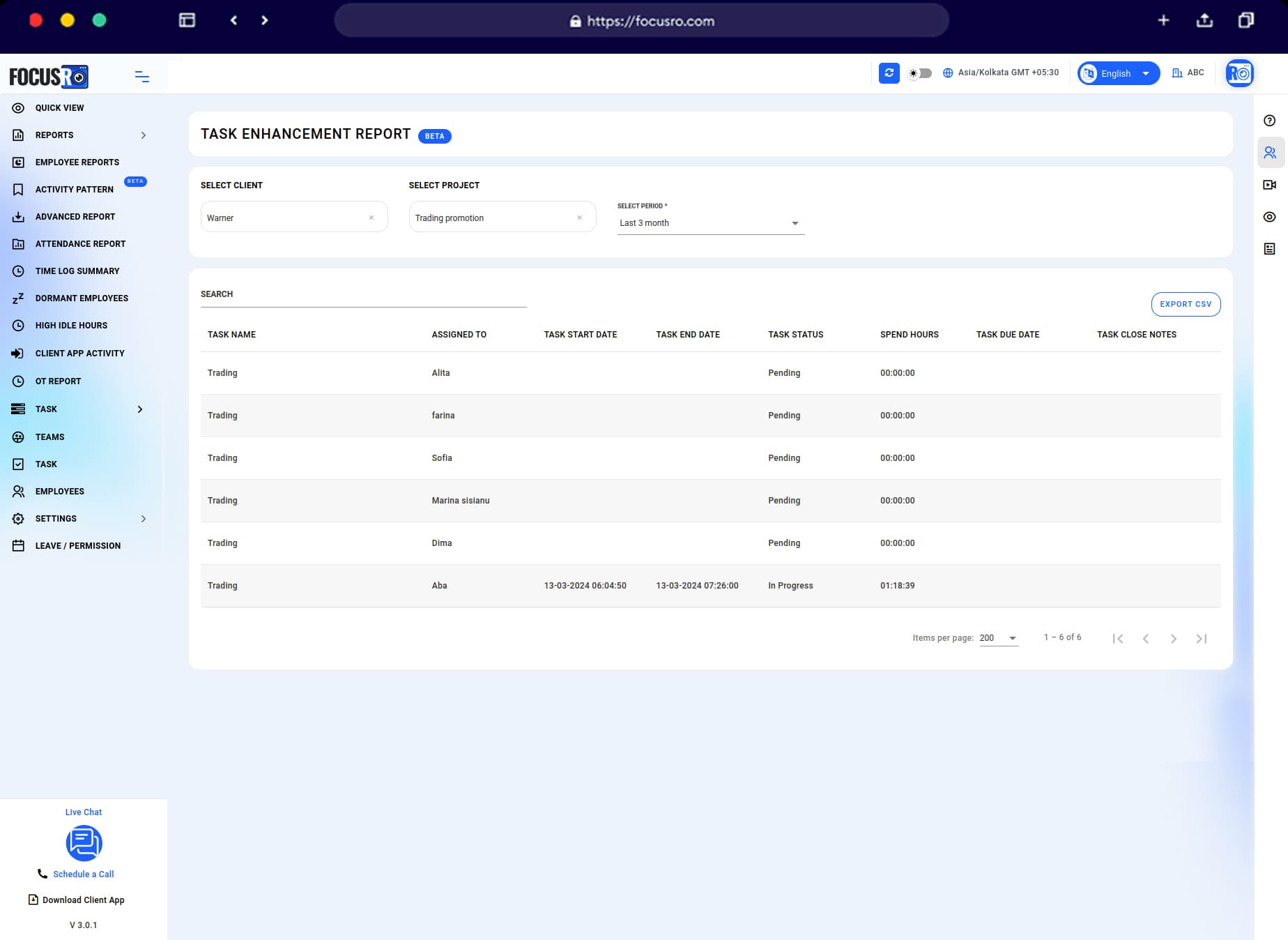Open Leave / Permission page
The image size is (1288, 940).
[x=78, y=546]
